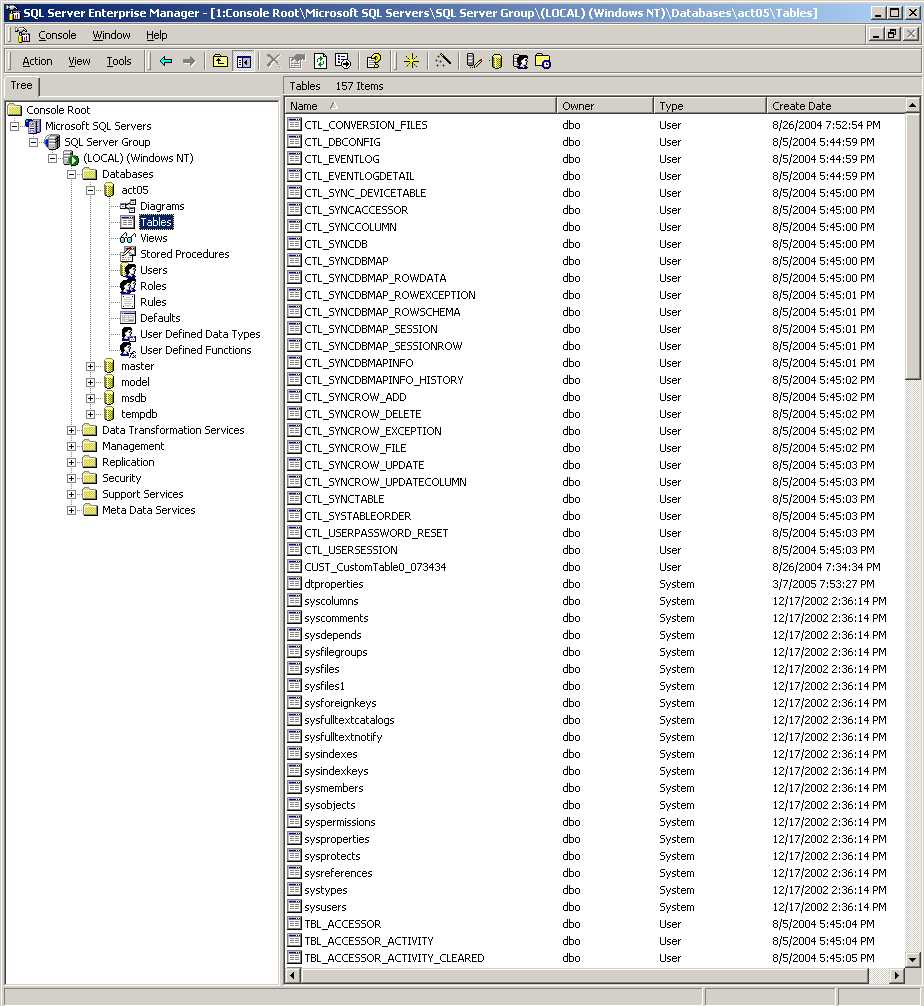This screenshot has width=924, height=1006.
Task: Select the Meta Data Services folder
Action: [149, 511]
